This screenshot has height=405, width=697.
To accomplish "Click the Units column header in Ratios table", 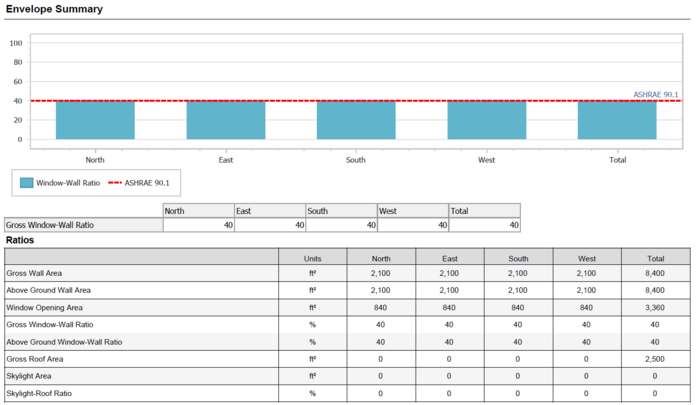I will (x=312, y=258).
